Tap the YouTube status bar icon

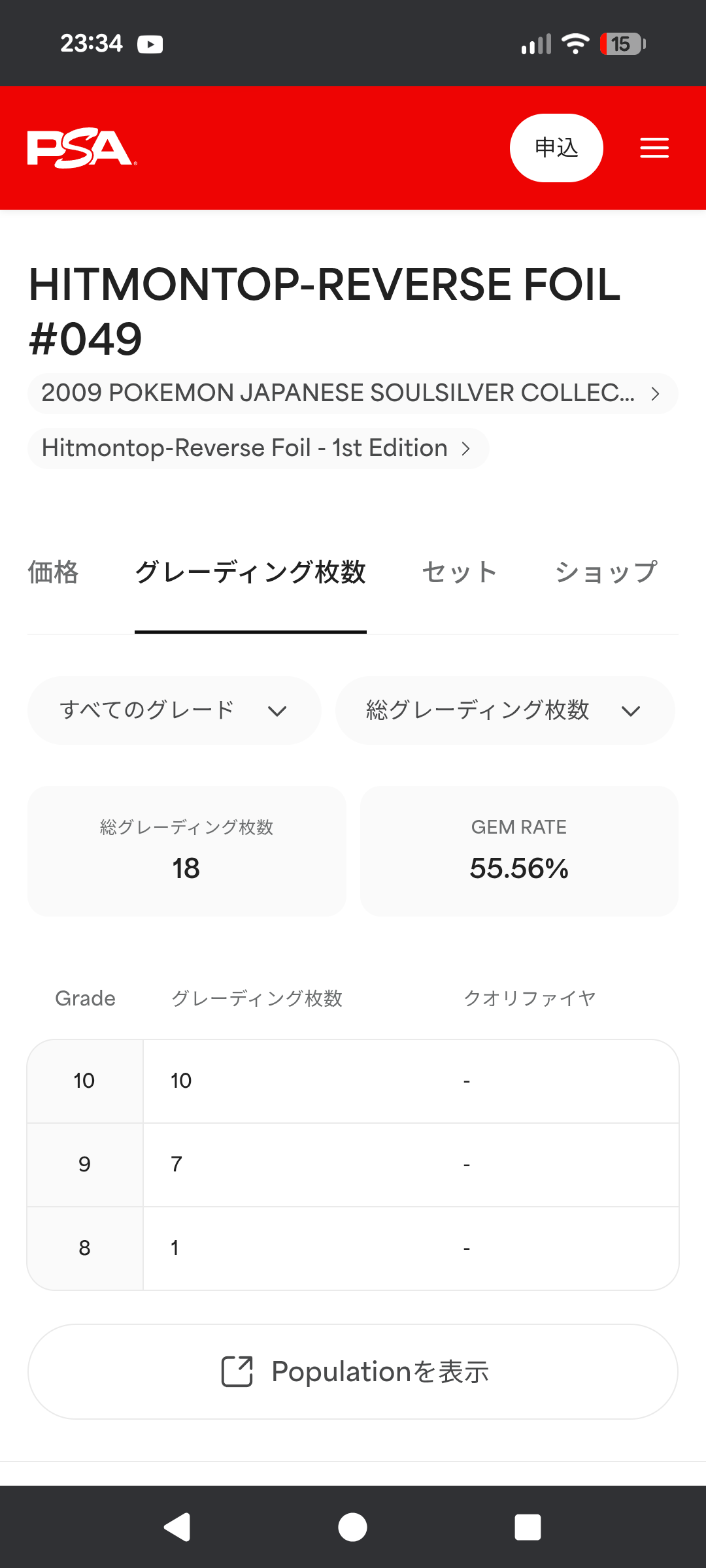[150, 44]
